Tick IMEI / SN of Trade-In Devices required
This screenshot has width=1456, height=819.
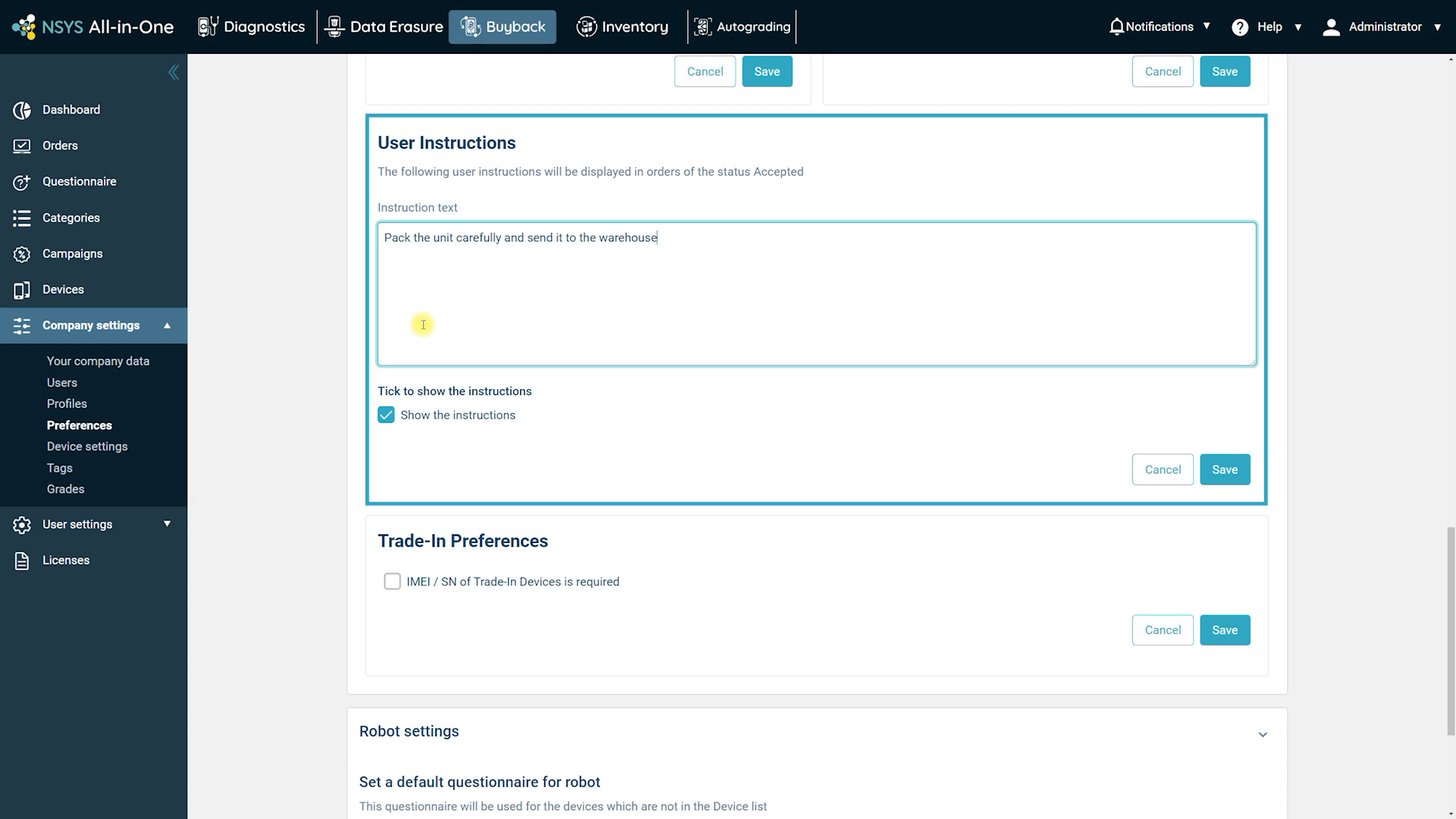[x=392, y=582]
